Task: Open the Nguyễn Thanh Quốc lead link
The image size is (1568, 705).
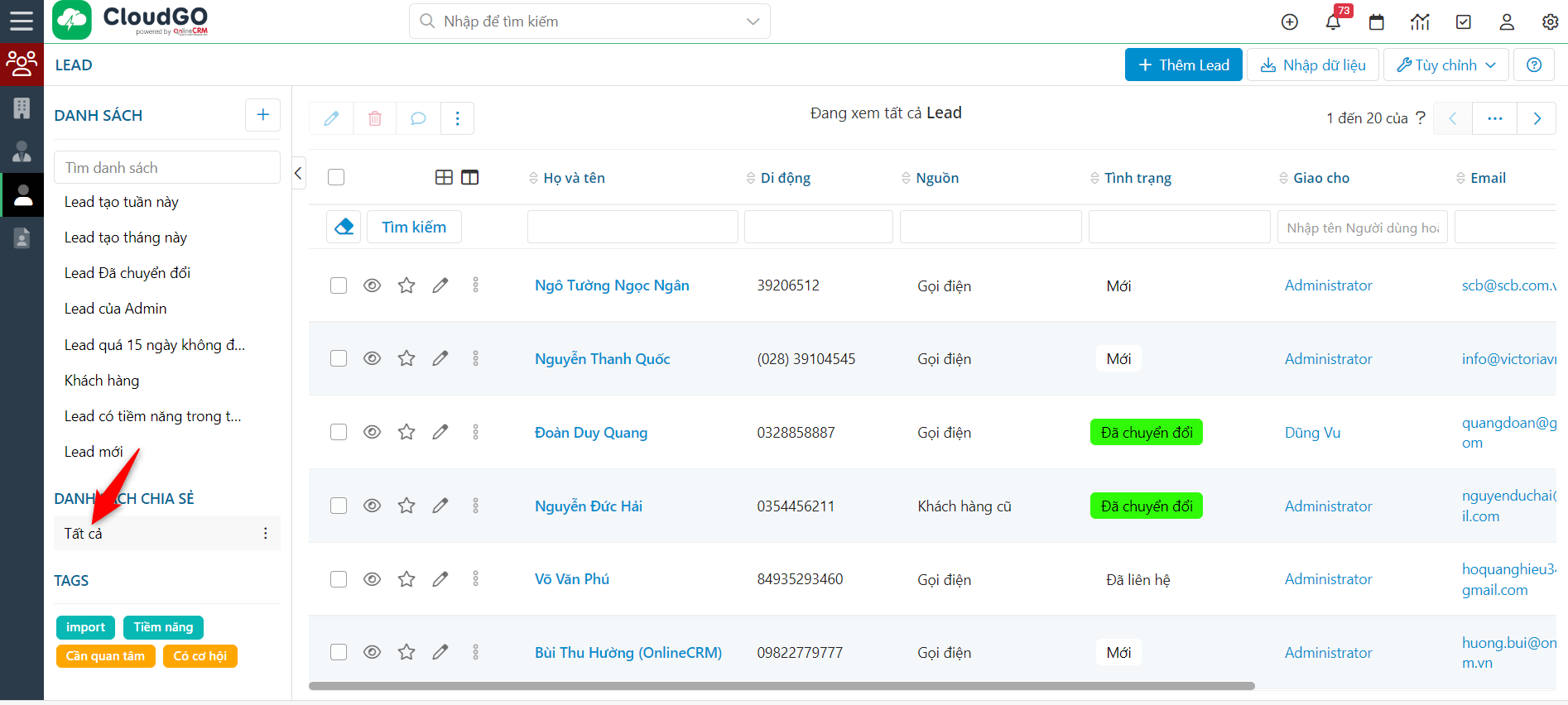Action: [x=602, y=359]
